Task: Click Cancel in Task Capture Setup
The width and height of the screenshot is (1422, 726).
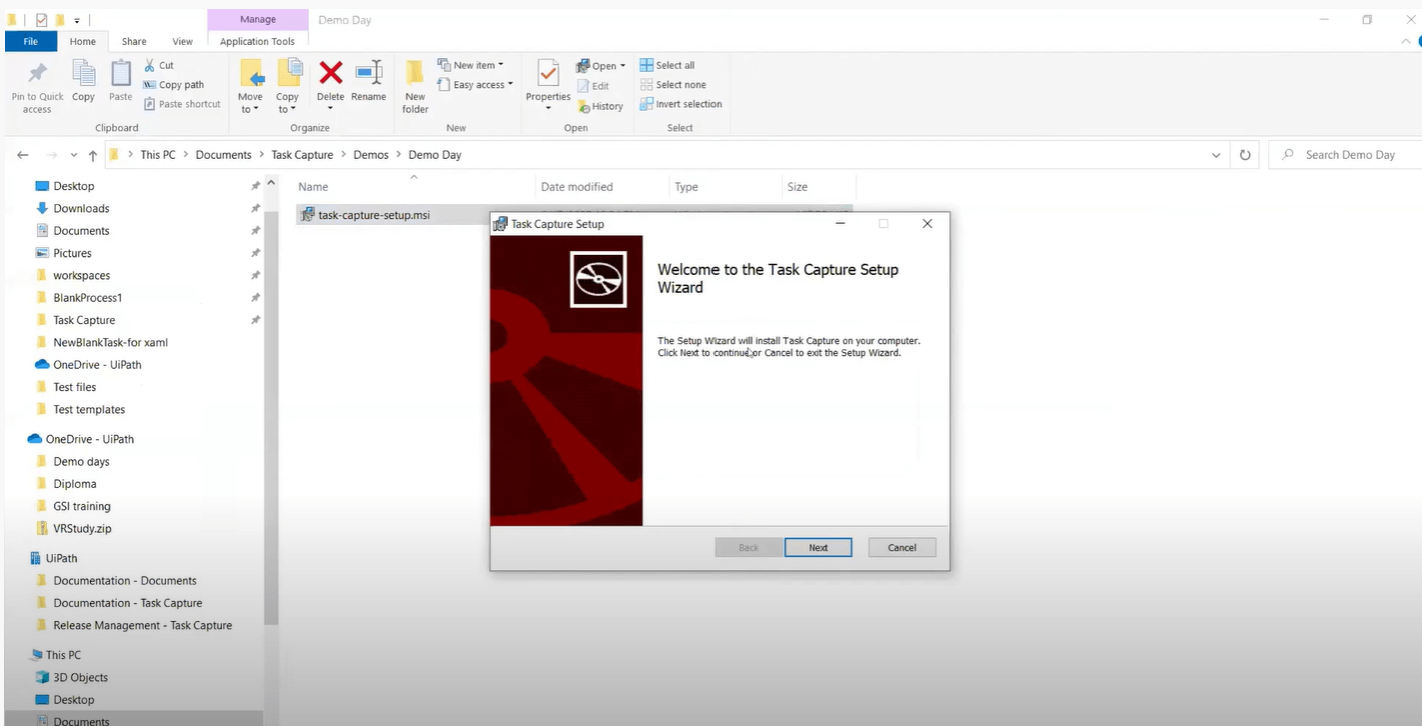Action: [x=902, y=547]
